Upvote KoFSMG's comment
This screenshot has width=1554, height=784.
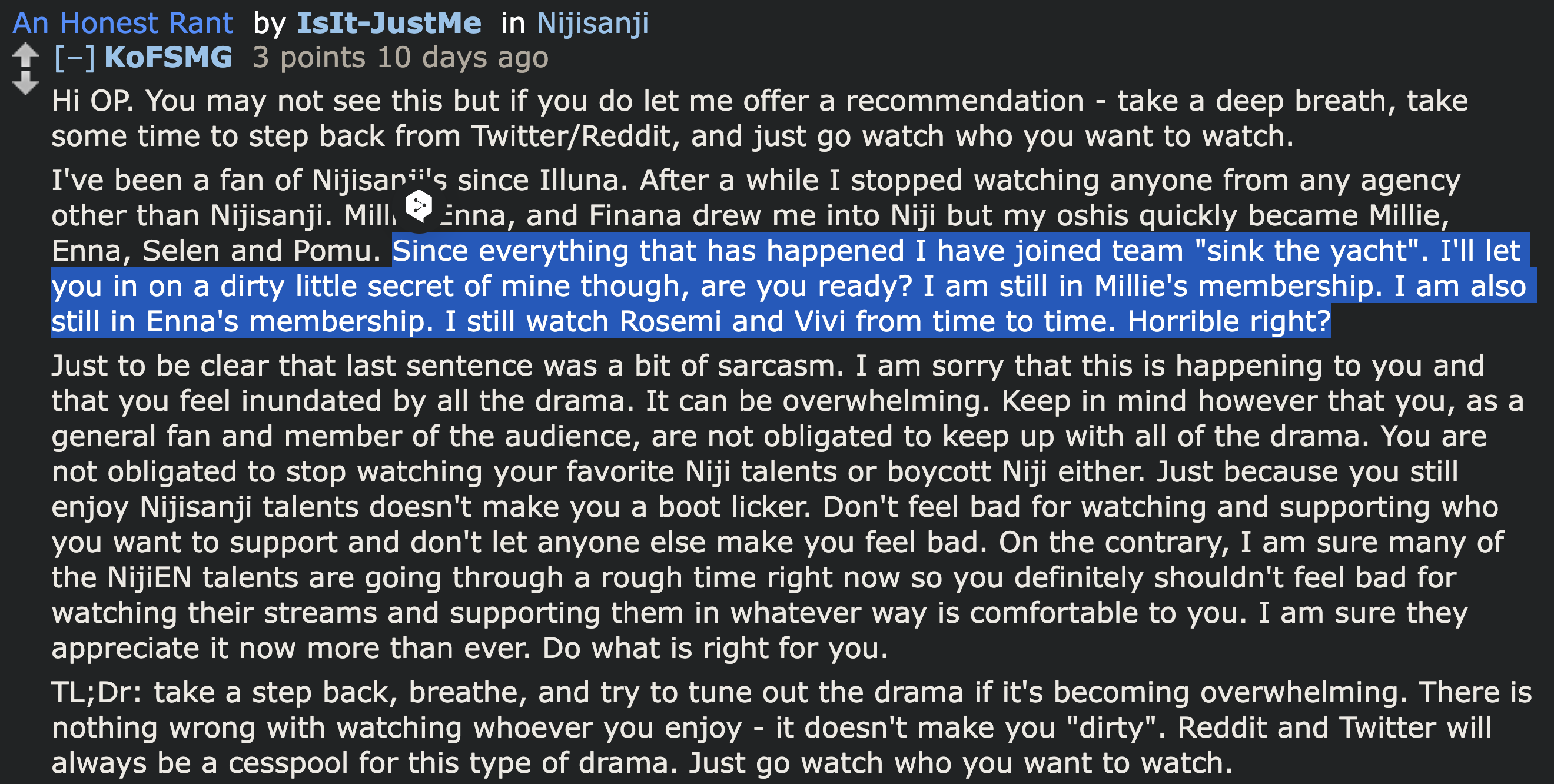[25, 56]
